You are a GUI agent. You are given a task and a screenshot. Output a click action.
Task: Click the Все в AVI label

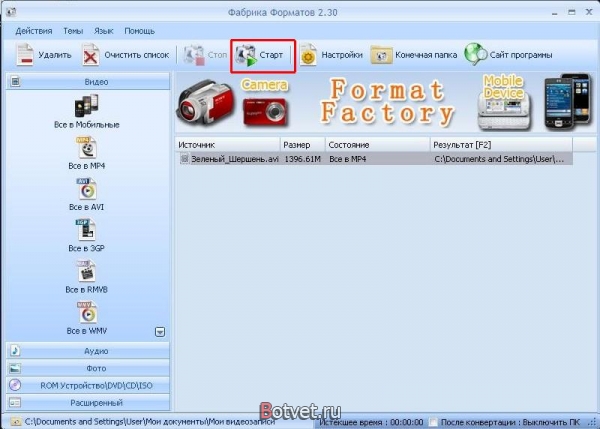point(86,207)
